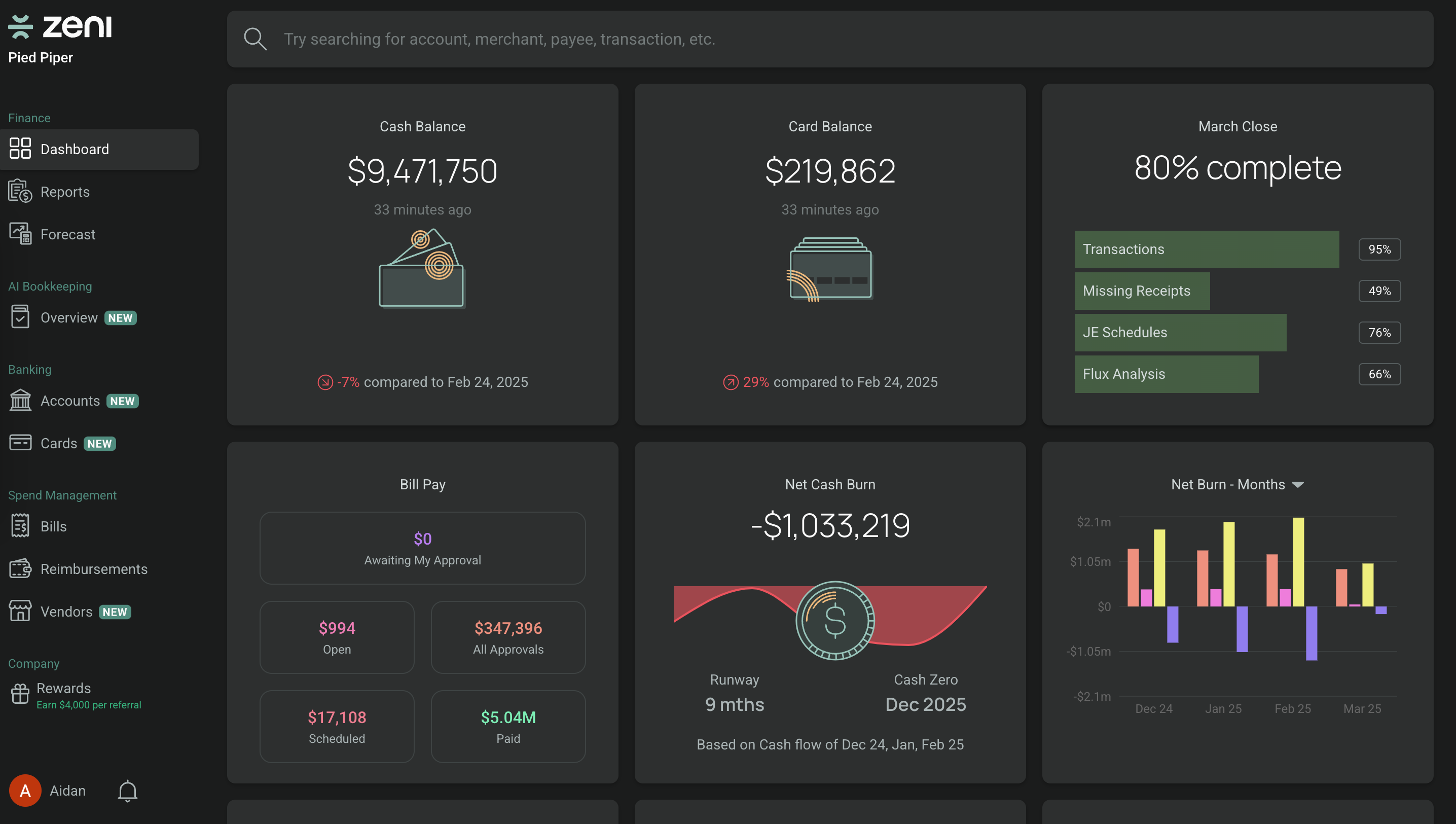Click the search magnifier icon
Viewport: 1456px width, 824px height.
(x=255, y=39)
